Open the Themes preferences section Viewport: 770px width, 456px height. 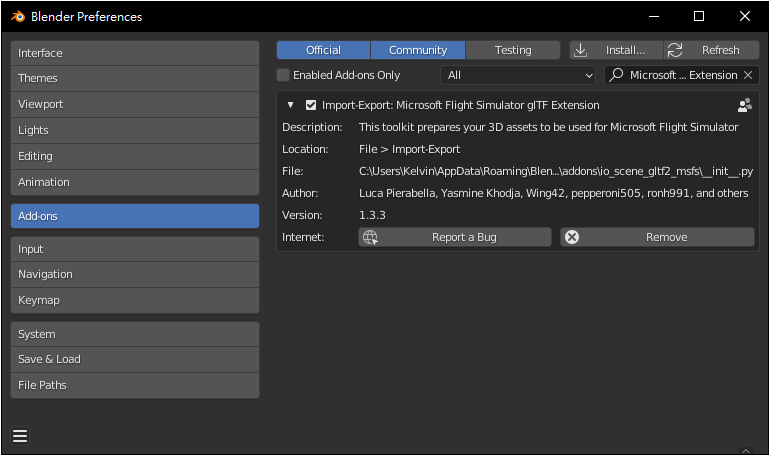[135, 79]
